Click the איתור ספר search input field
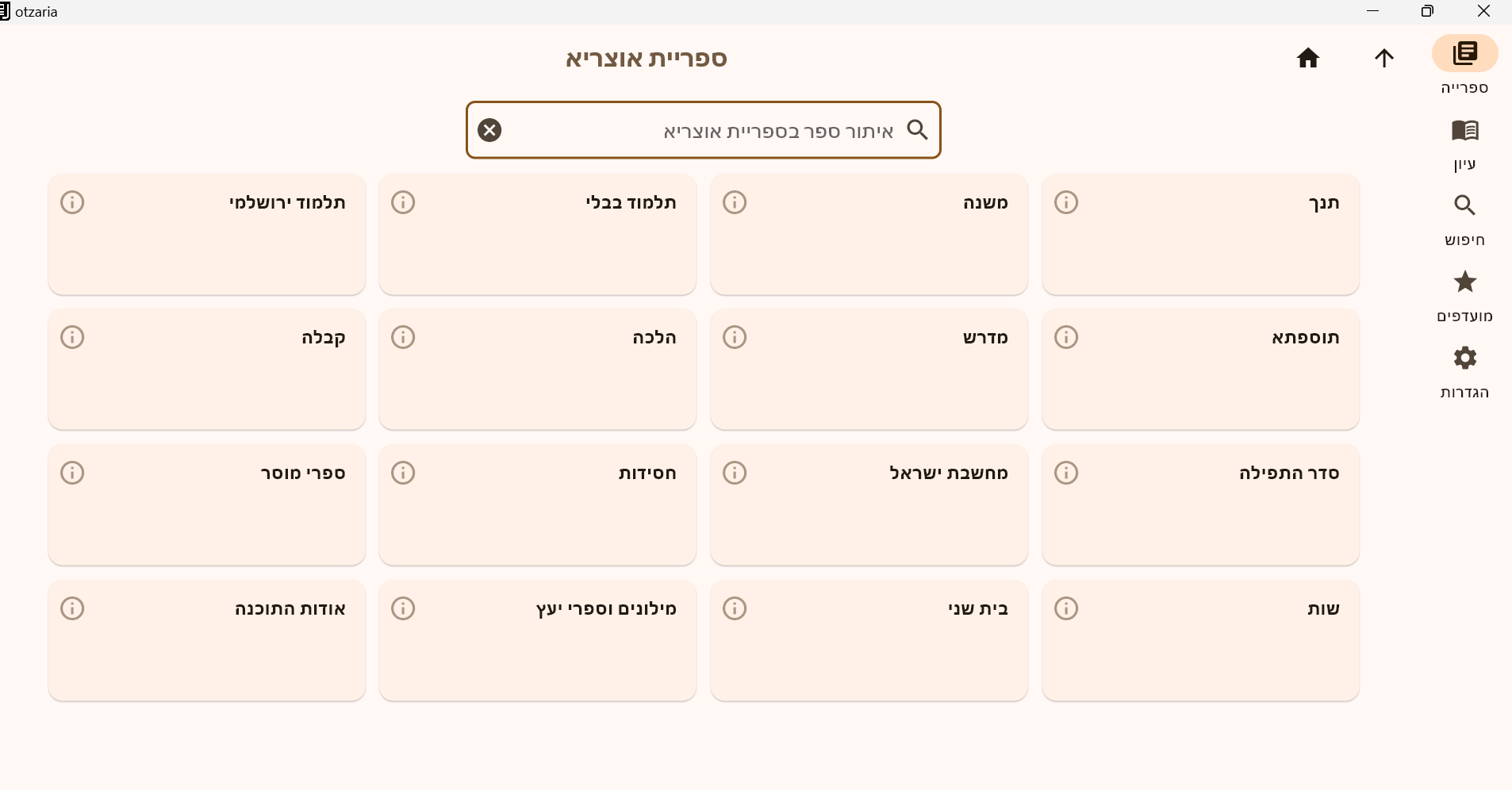 703,130
